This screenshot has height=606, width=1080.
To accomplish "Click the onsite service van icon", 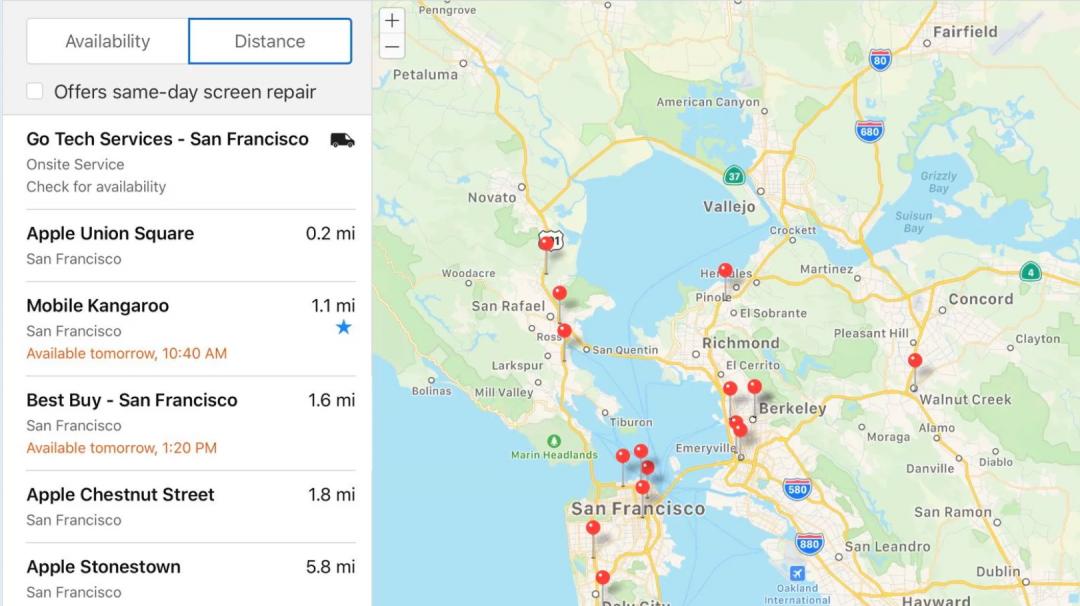I will [x=342, y=140].
